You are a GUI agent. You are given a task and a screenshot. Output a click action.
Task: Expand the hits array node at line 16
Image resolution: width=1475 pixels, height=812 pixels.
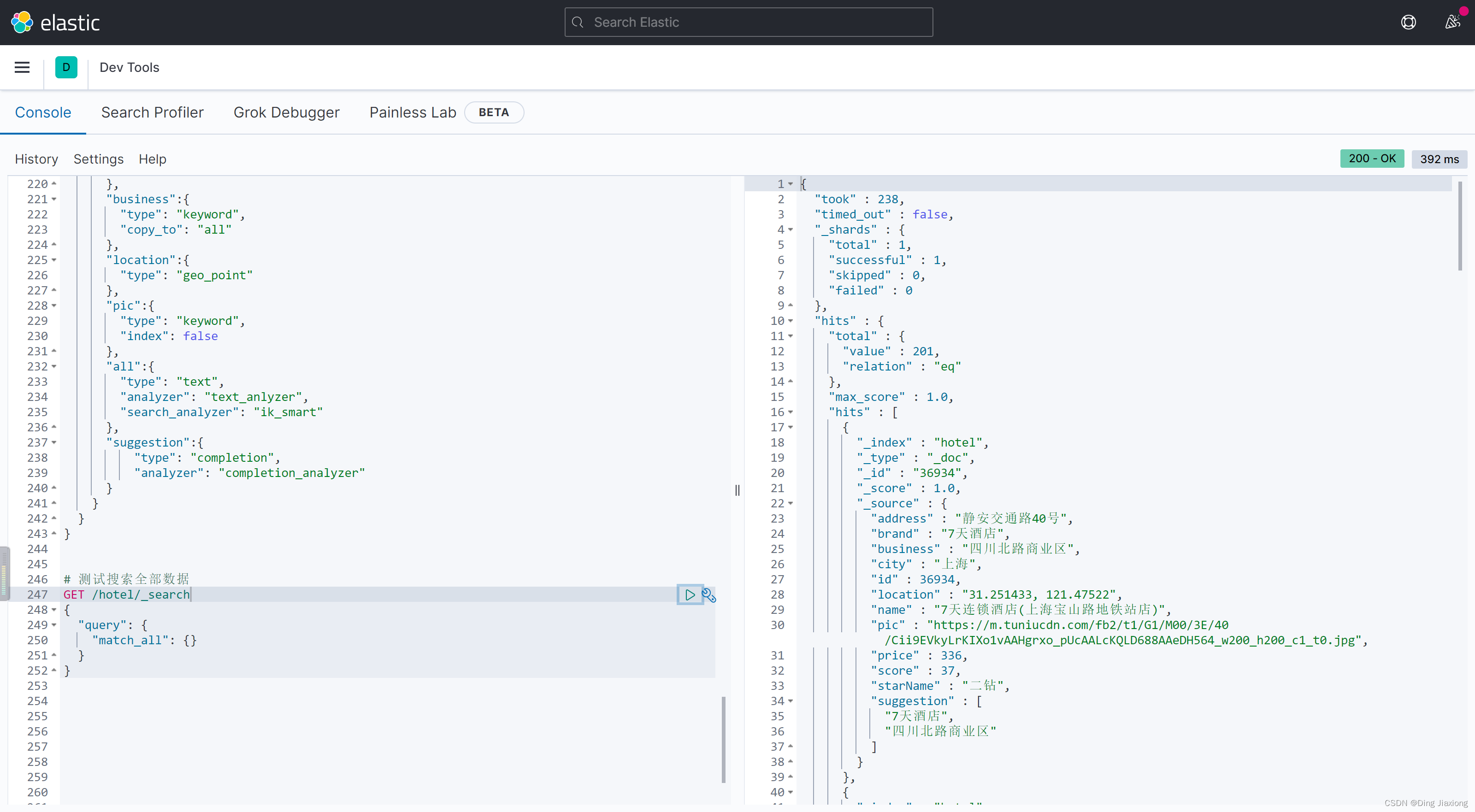791,412
